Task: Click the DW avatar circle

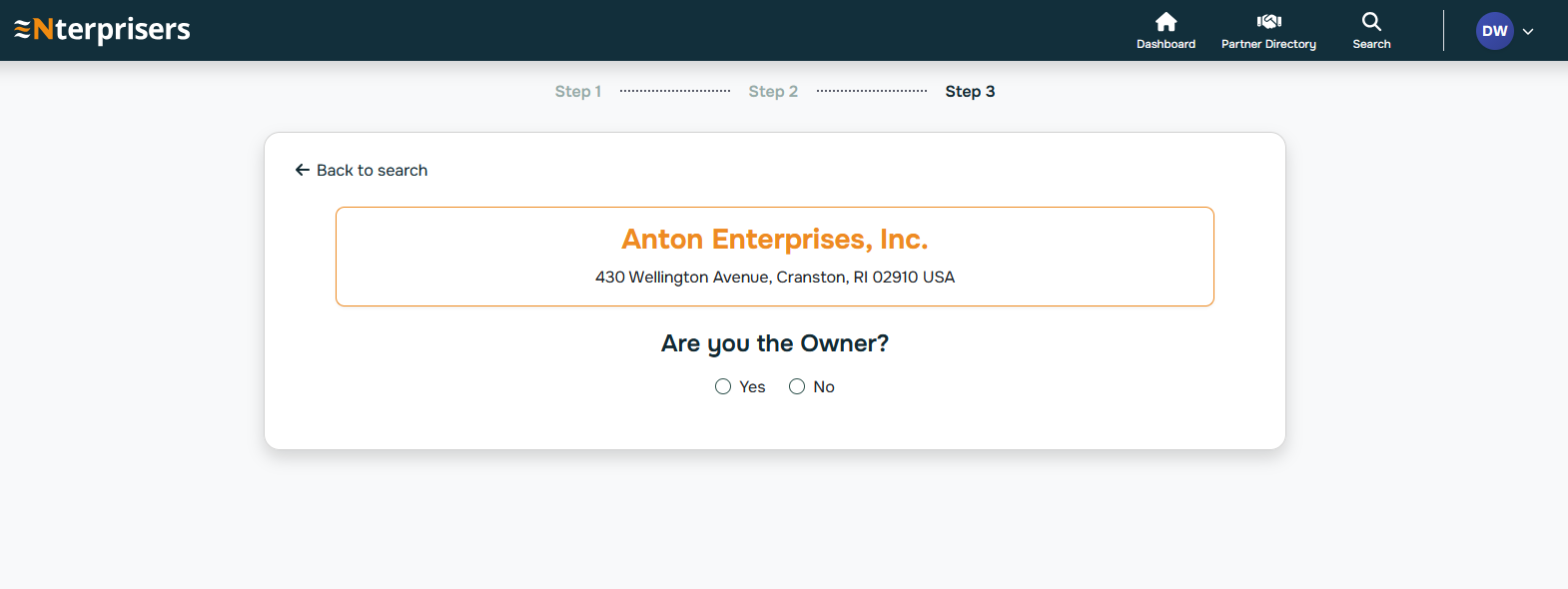Action: tap(1494, 30)
